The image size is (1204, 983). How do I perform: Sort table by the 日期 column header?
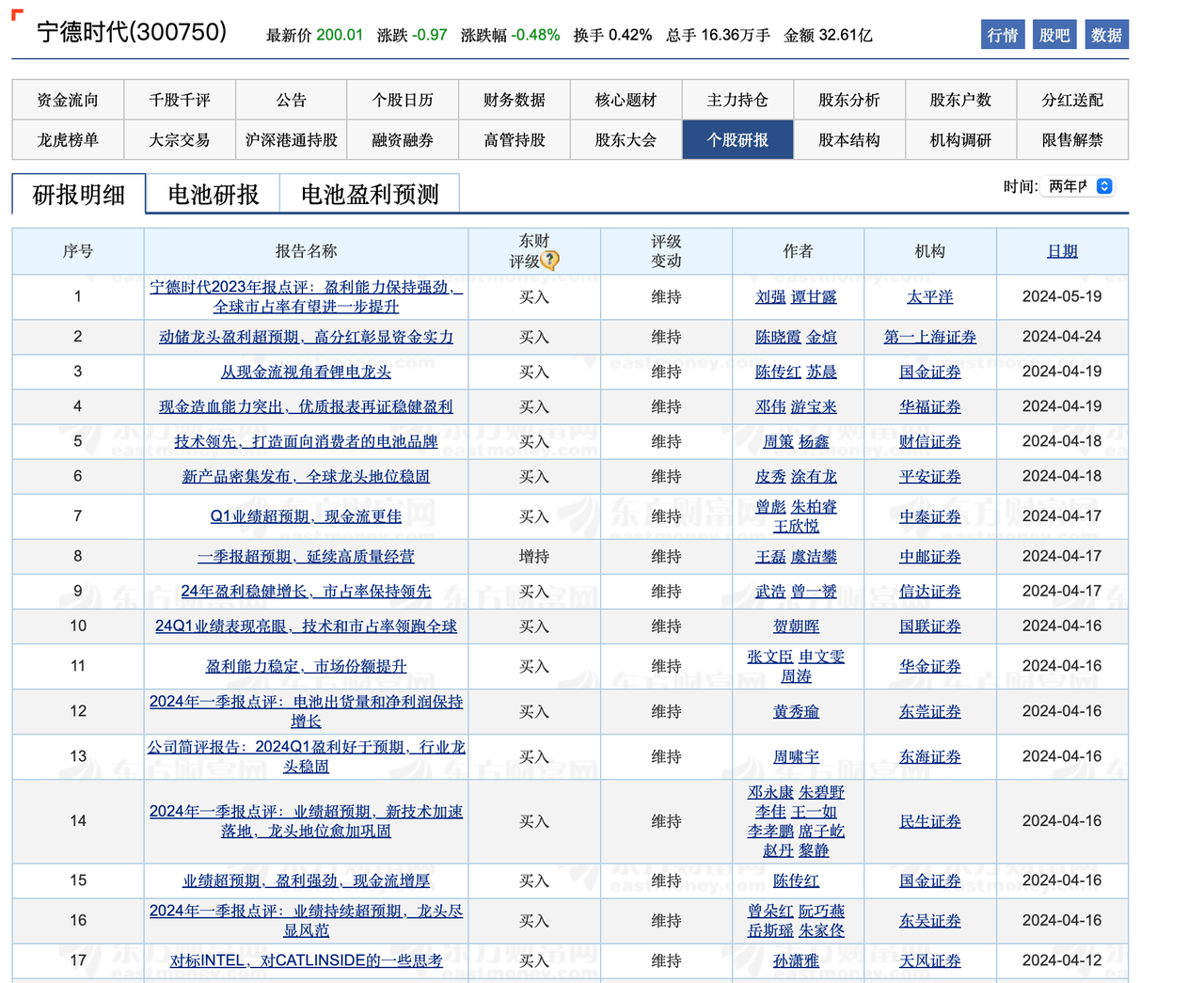1062,251
